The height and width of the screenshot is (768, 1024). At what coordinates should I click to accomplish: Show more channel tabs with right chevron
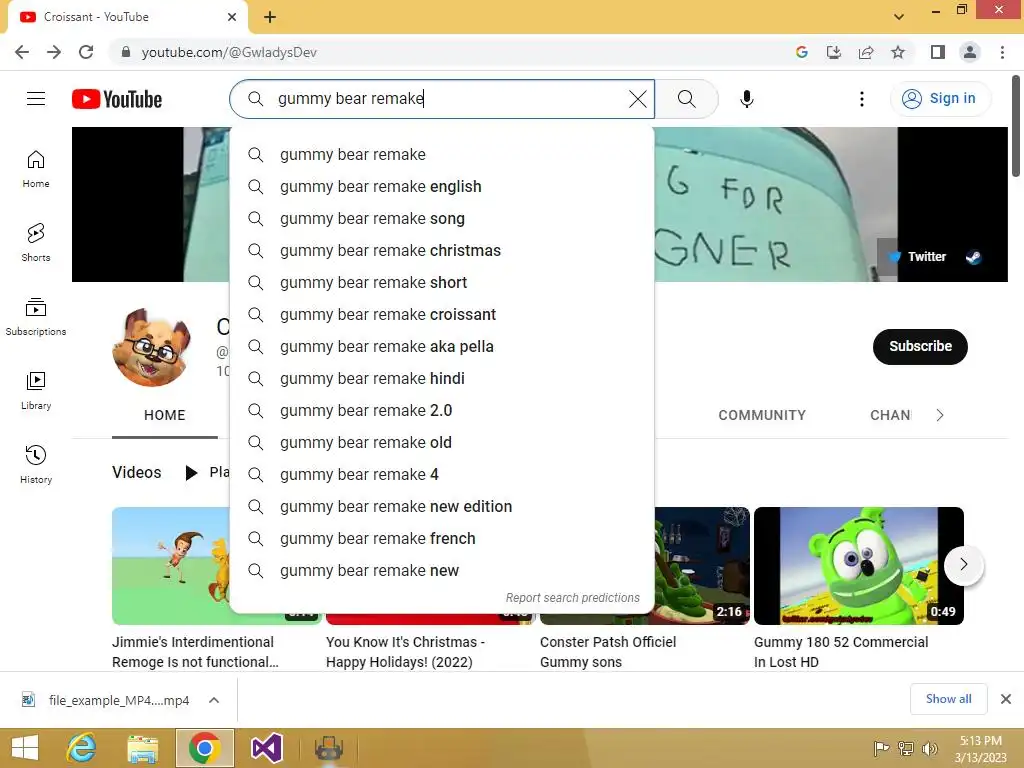click(x=940, y=415)
